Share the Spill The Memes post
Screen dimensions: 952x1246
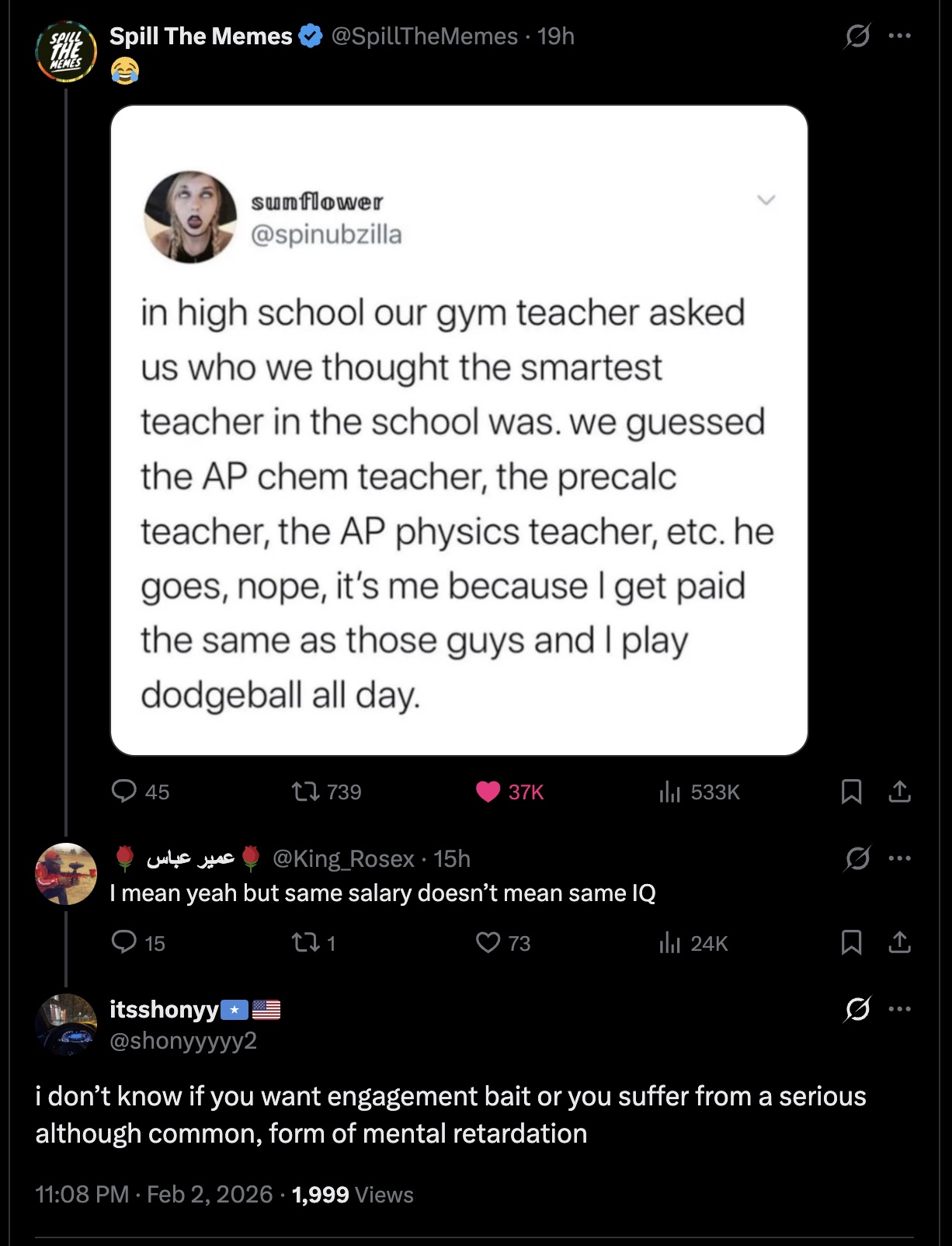click(899, 792)
